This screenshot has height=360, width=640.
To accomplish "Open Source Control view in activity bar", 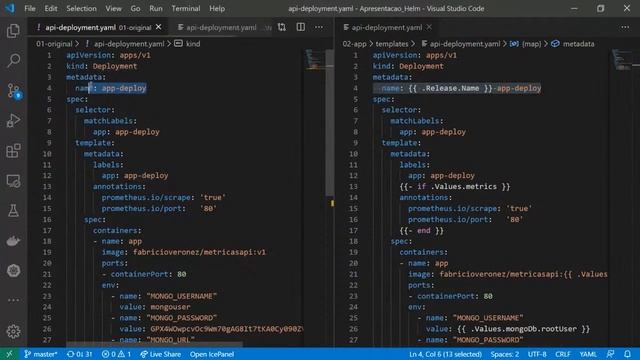I will [x=13, y=91].
